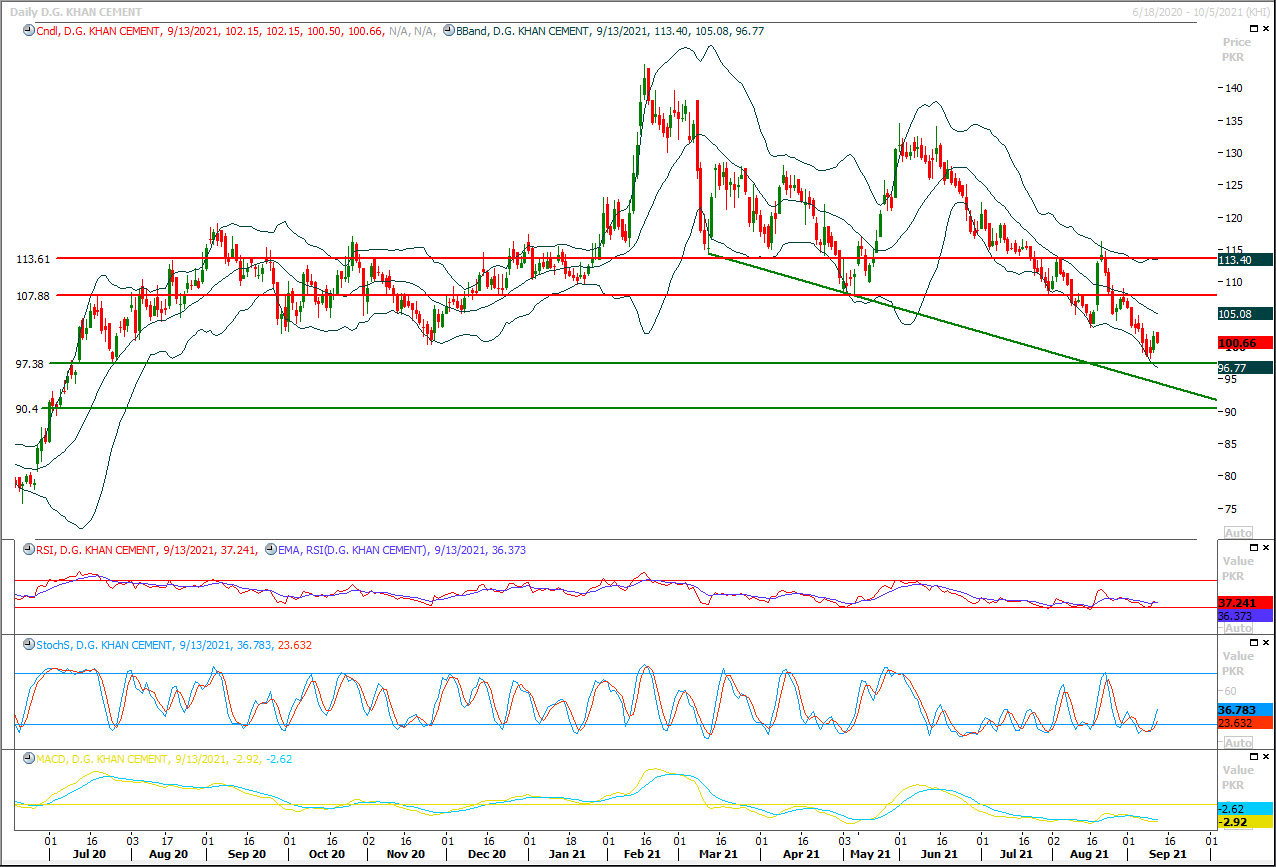The width and height of the screenshot is (1276, 867).
Task: Click the 105.08 middle band price tag
Action: [1245, 314]
